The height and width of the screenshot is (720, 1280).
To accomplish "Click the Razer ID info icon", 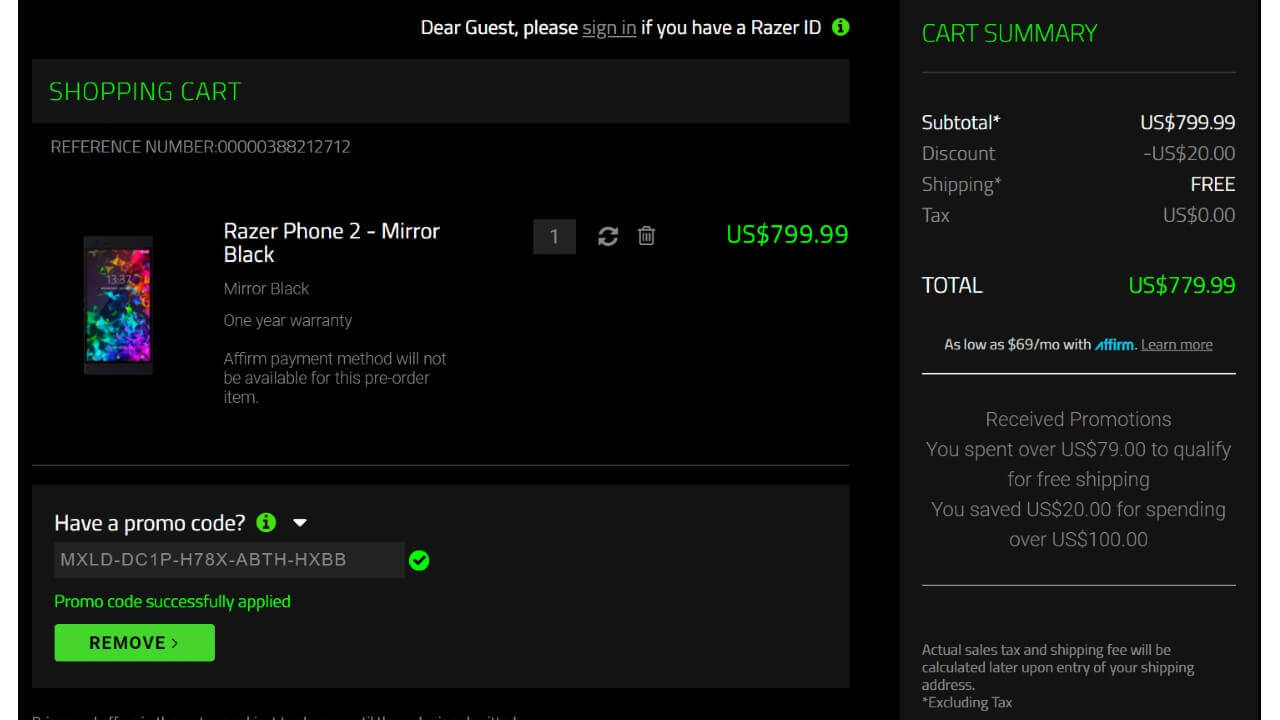I will click(x=841, y=27).
